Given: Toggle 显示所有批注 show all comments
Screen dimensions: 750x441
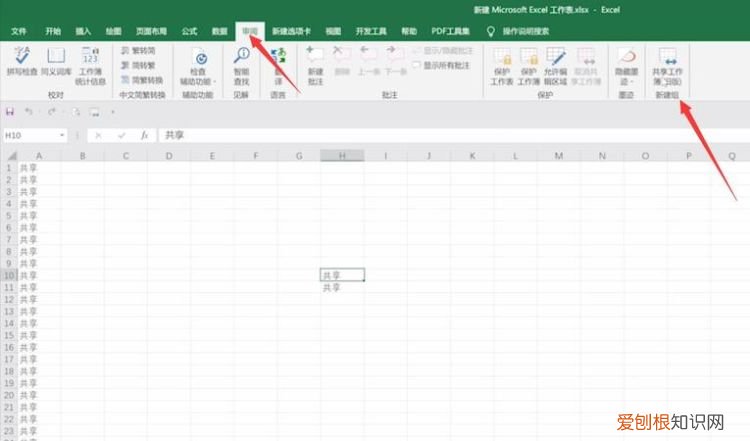Looking at the screenshot, I should click(x=441, y=65).
